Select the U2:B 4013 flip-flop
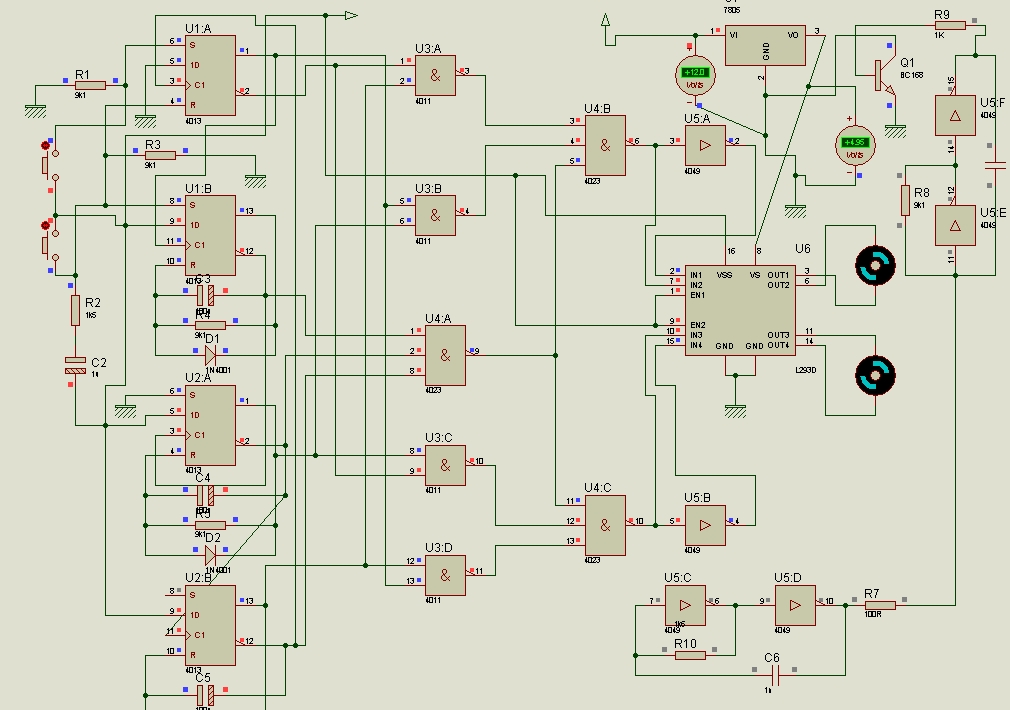This screenshot has width=1010, height=710. [210, 625]
